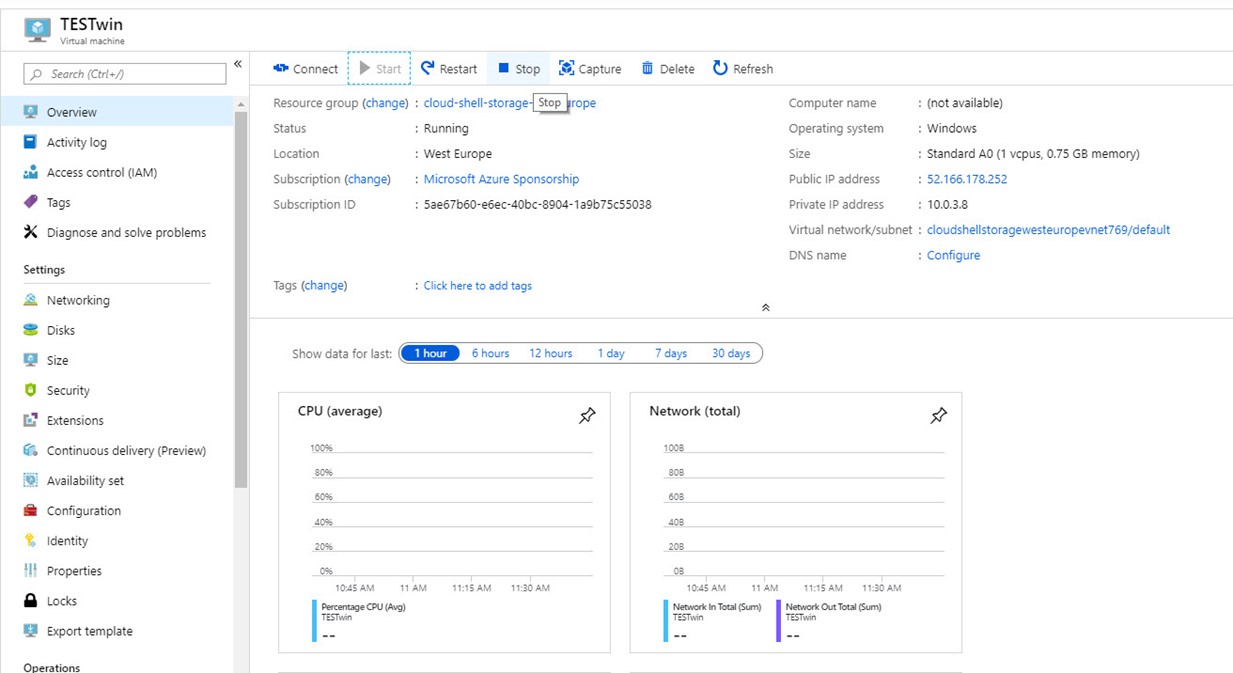The height and width of the screenshot is (673, 1233).
Task: Click the Capture icon in toolbar
Action: pos(567,69)
